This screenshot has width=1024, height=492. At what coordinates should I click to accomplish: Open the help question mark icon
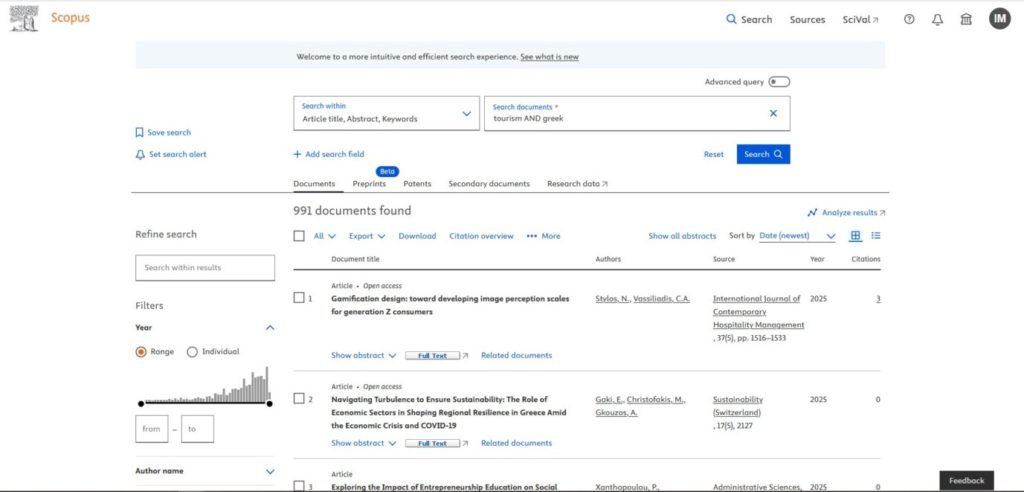909,20
